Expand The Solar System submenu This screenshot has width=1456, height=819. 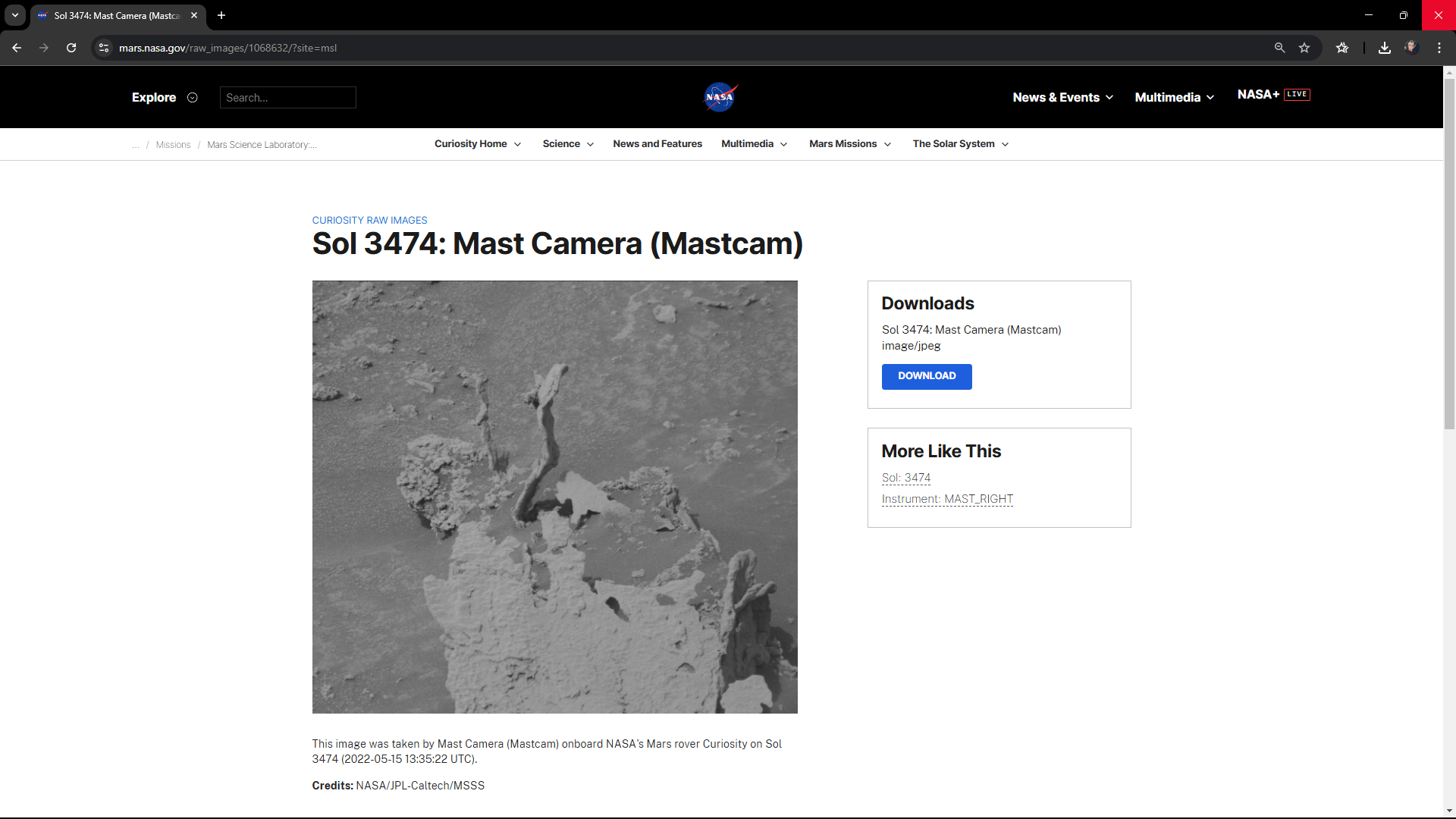coord(961,144)
